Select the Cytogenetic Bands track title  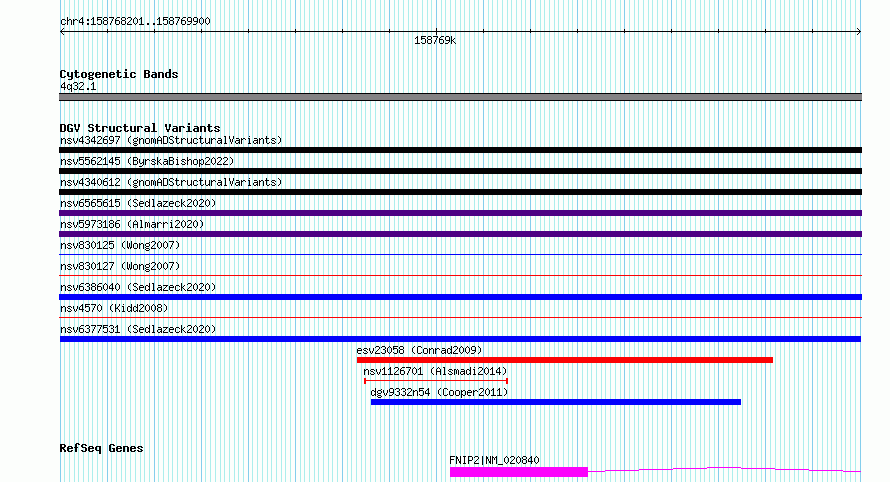pos(119,74)
